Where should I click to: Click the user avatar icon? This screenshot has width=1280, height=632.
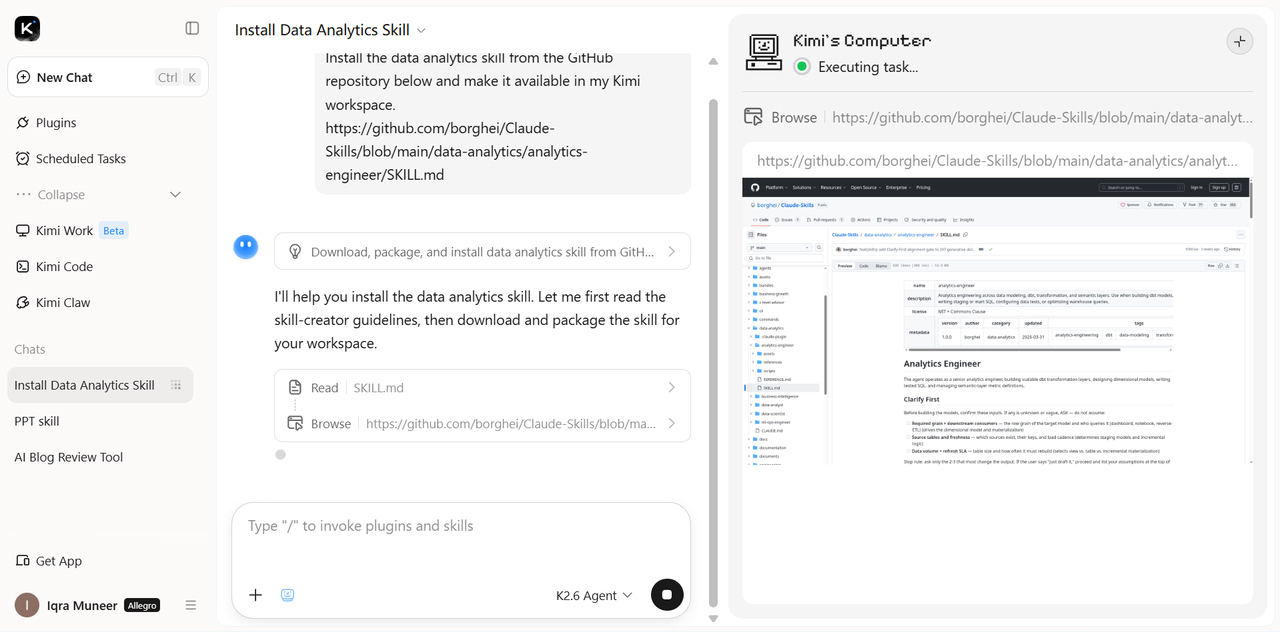27,605
